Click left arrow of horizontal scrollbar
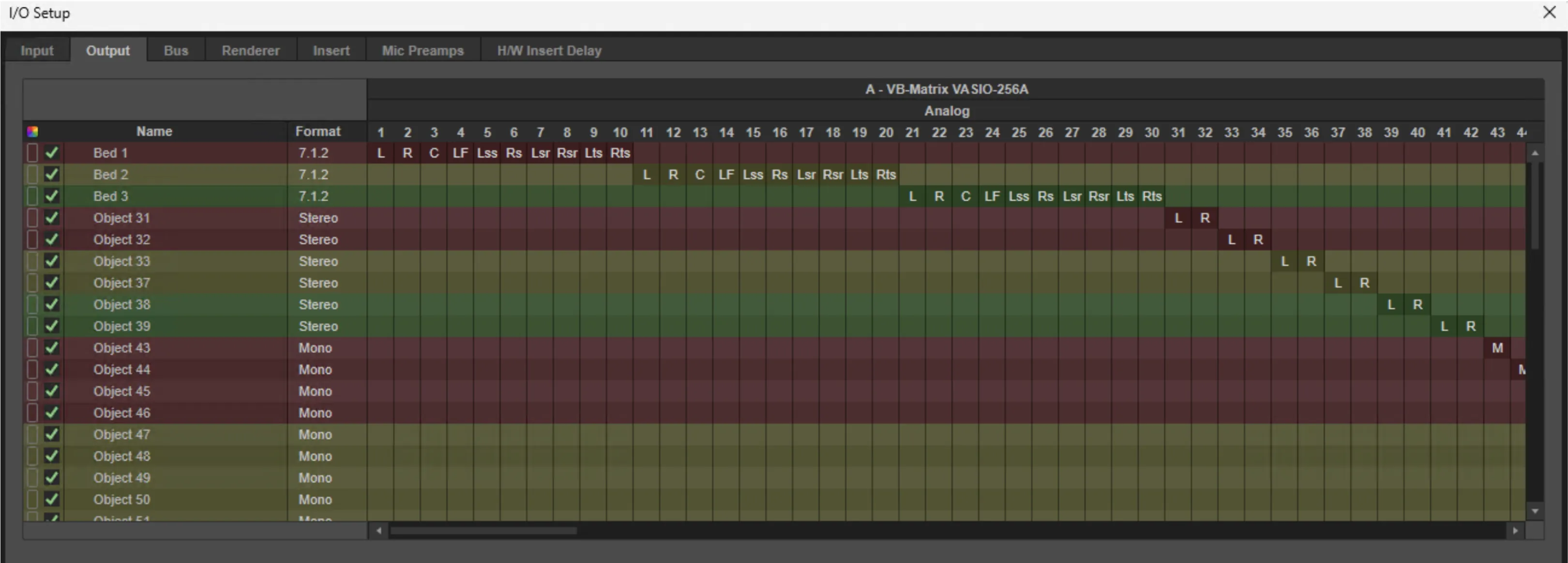 (x=378, y=531)
